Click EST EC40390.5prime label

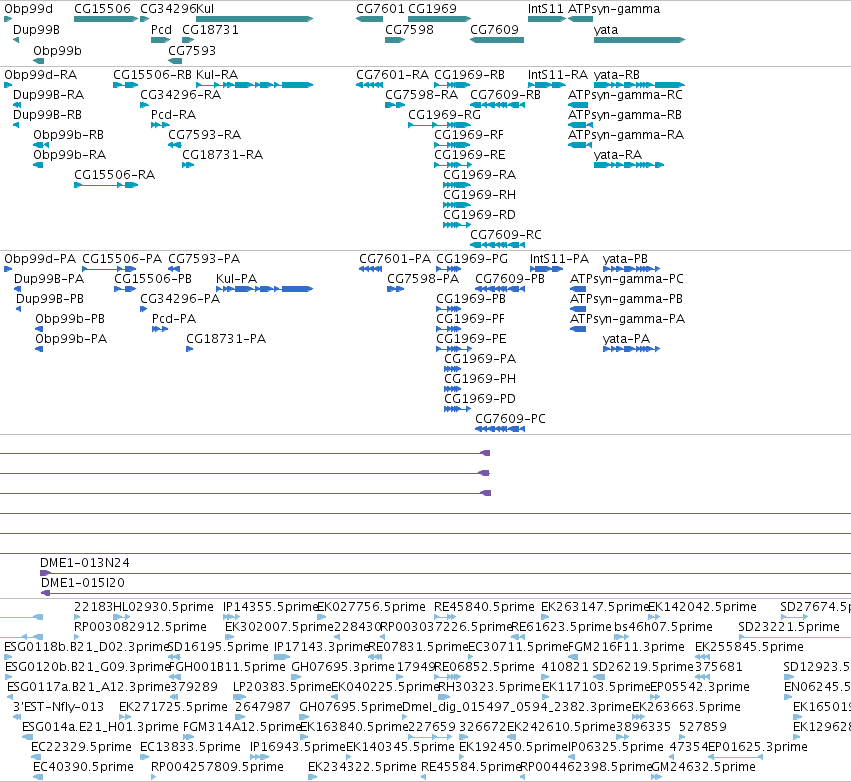tap(83, 767)
